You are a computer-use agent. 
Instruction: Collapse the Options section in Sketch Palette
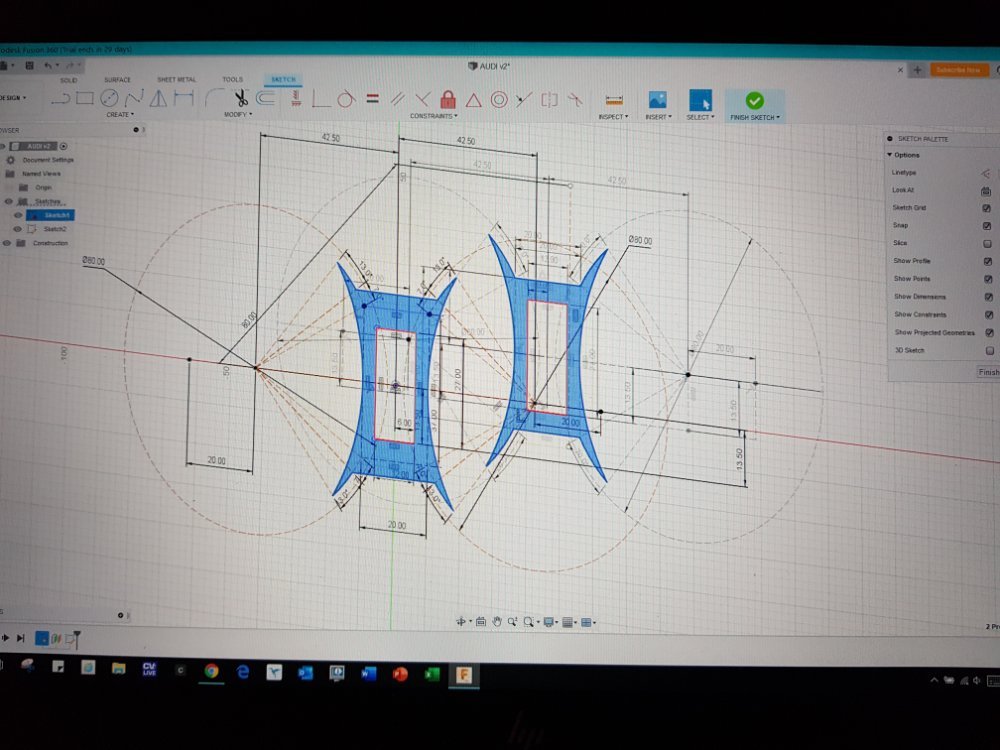pyautogui.click(x=890, y=155)
